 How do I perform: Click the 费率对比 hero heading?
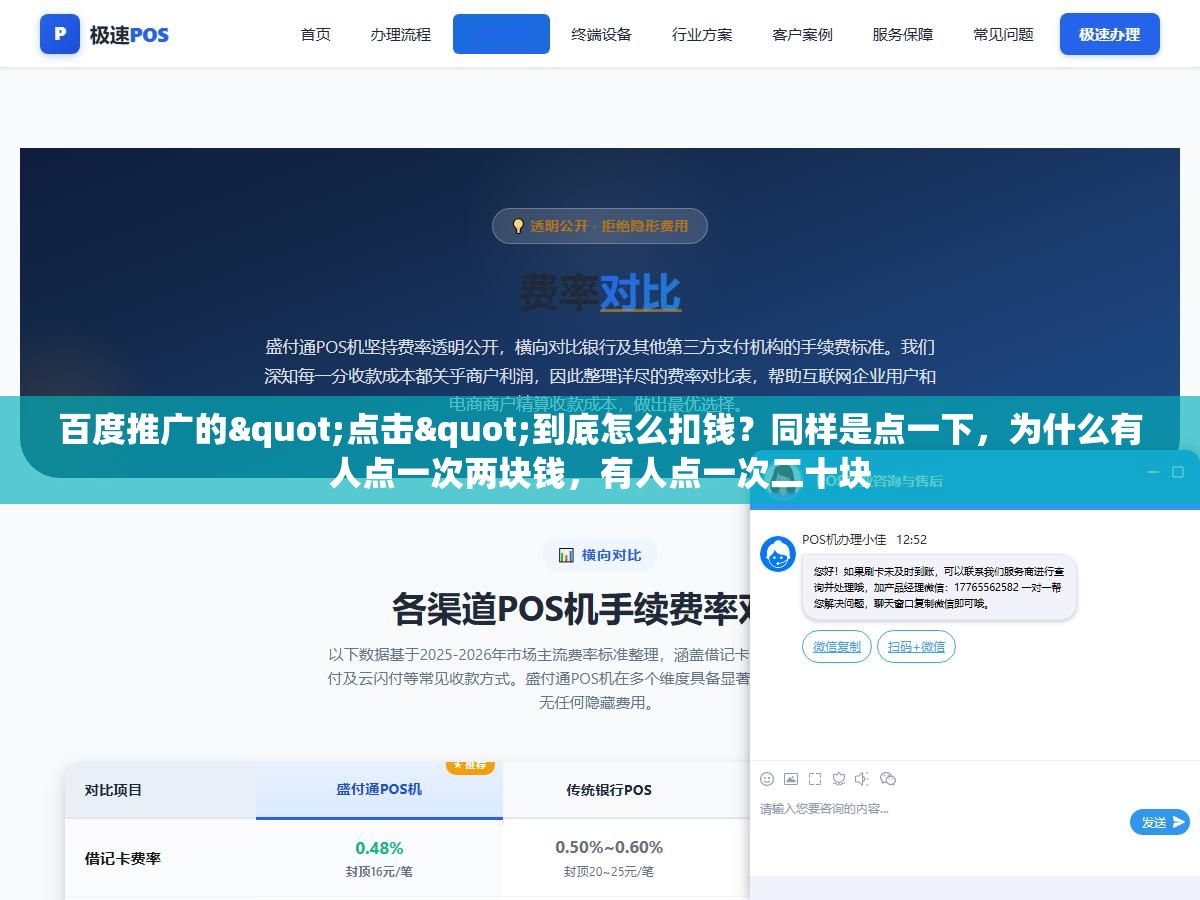point(600,293)
